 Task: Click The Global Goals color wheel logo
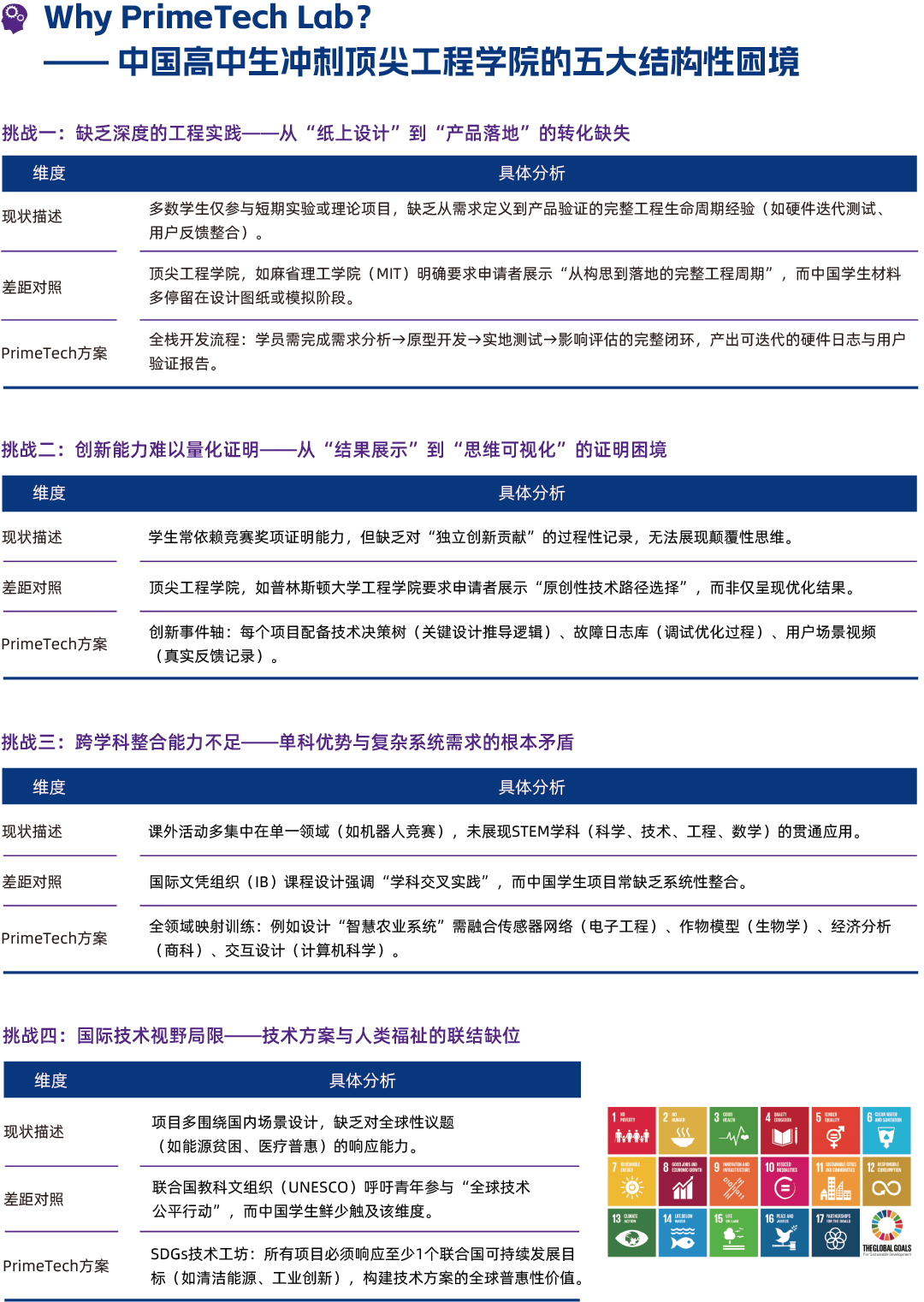click(x=886, y=1227)
